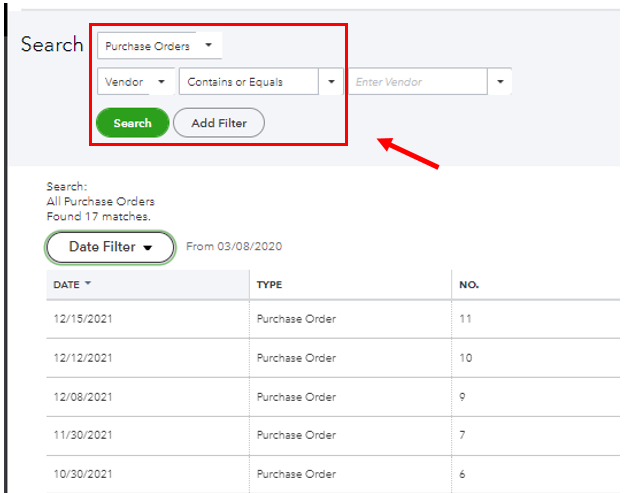The width and height of the screenshot is (640, 493).
Task: Open the Date Filter dropdown button
Action: click(110, 247)
